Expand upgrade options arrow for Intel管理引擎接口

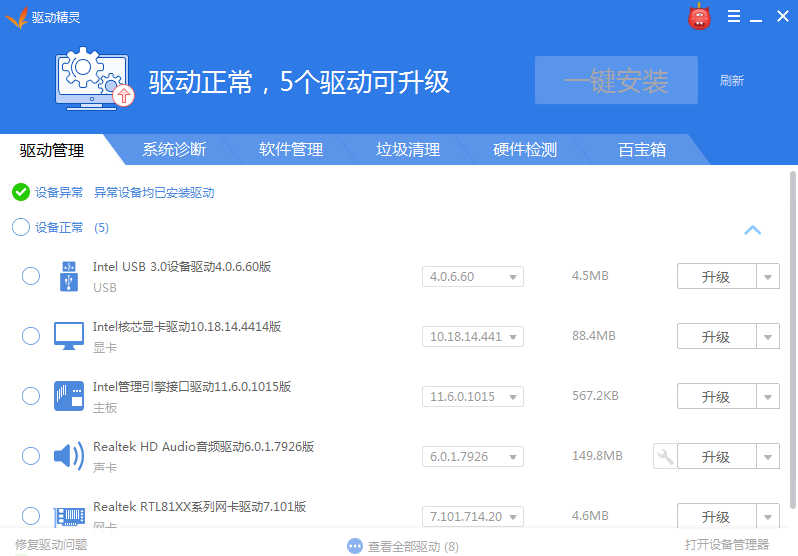(x=768, y=397)
